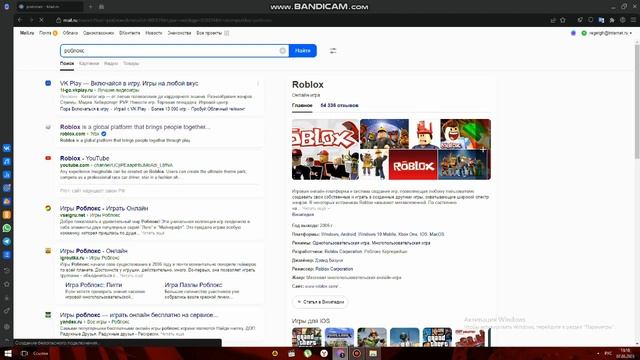
Task: Open Новости in the top bar
Action: pos(154,33)
